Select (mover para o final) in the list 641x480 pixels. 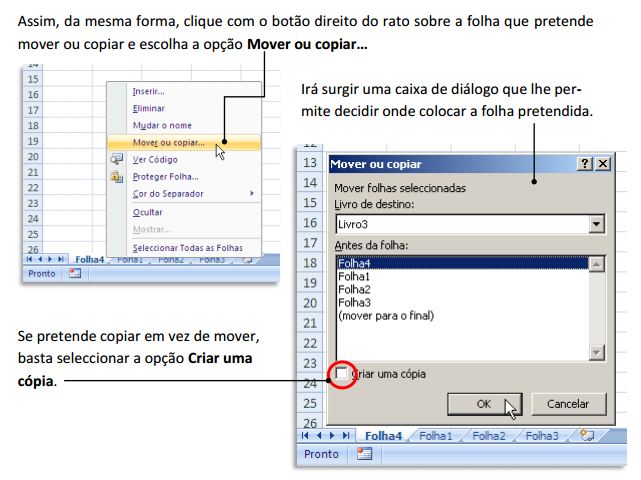click(x=384, y=314)
